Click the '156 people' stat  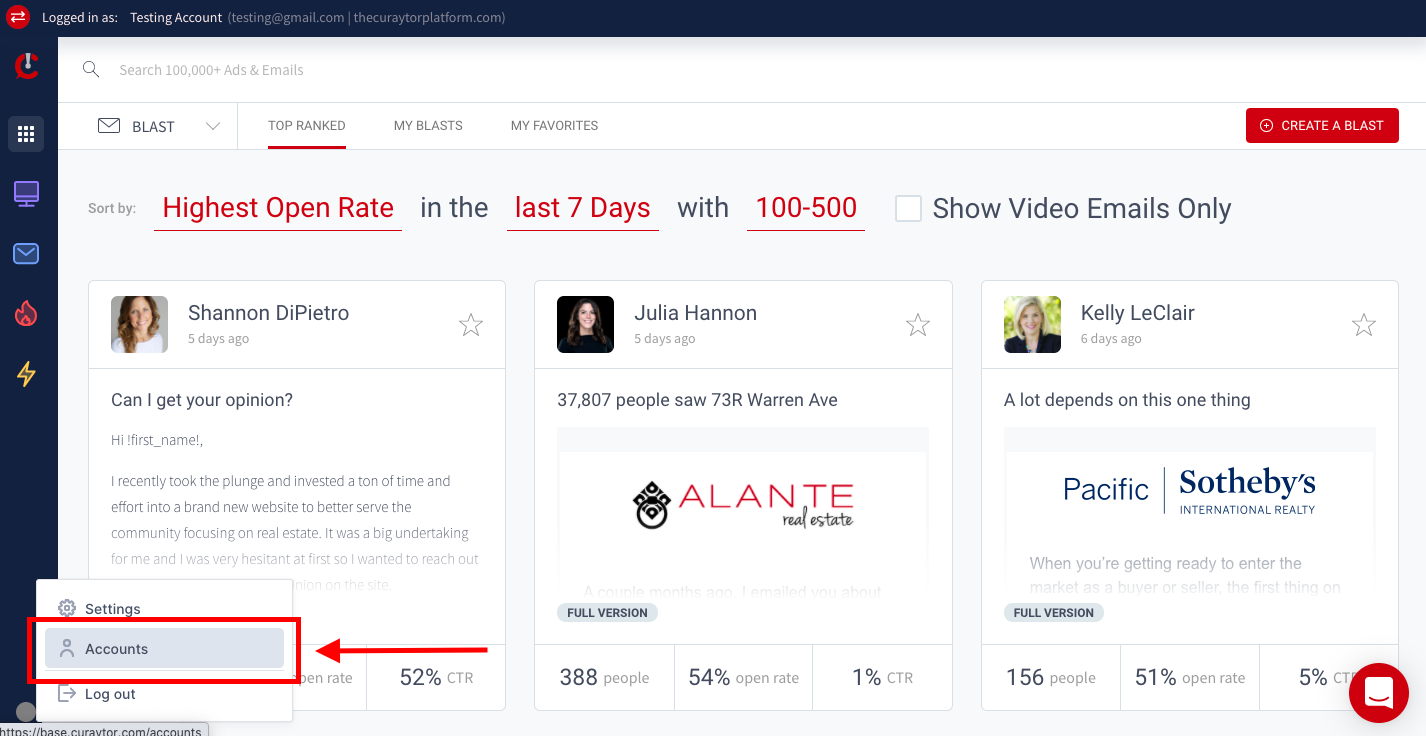point(1051,677)
